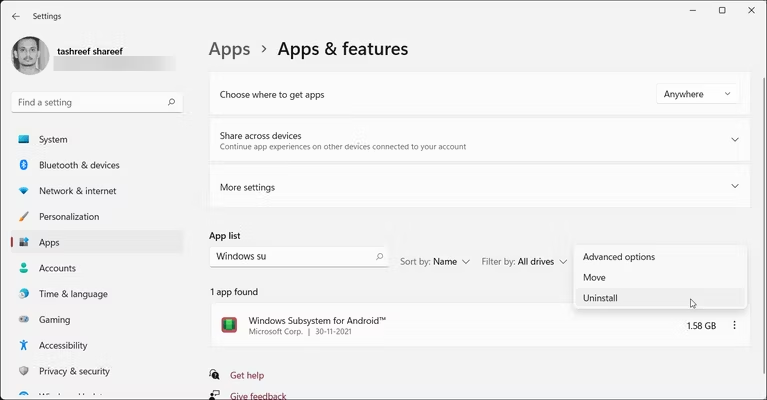767x400 pixels.
Task: Open the Give feedback link
Action: point(258,395)
